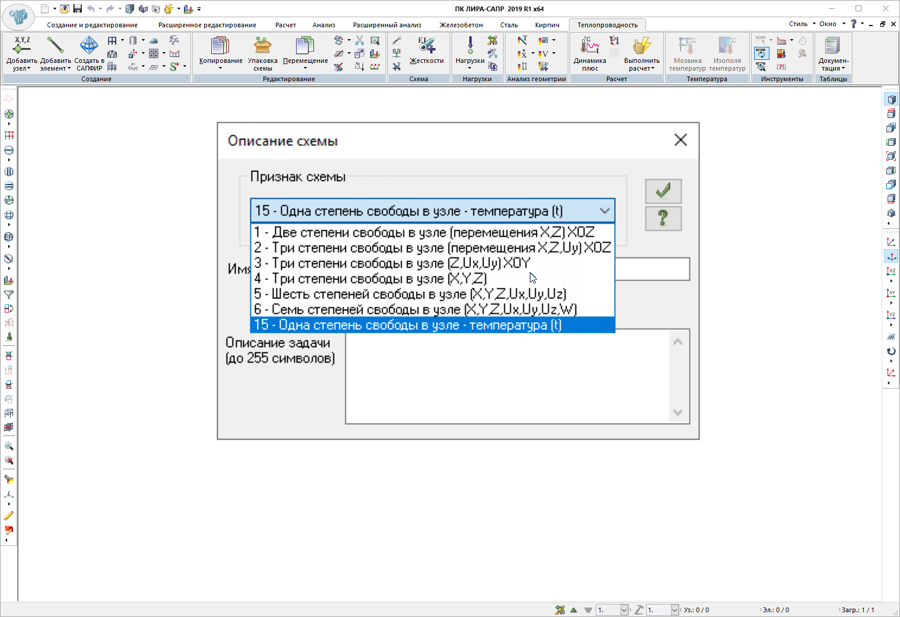Screen dimensions: 900x617
Task: Open the Стиль menu
Action: (801, 24)
